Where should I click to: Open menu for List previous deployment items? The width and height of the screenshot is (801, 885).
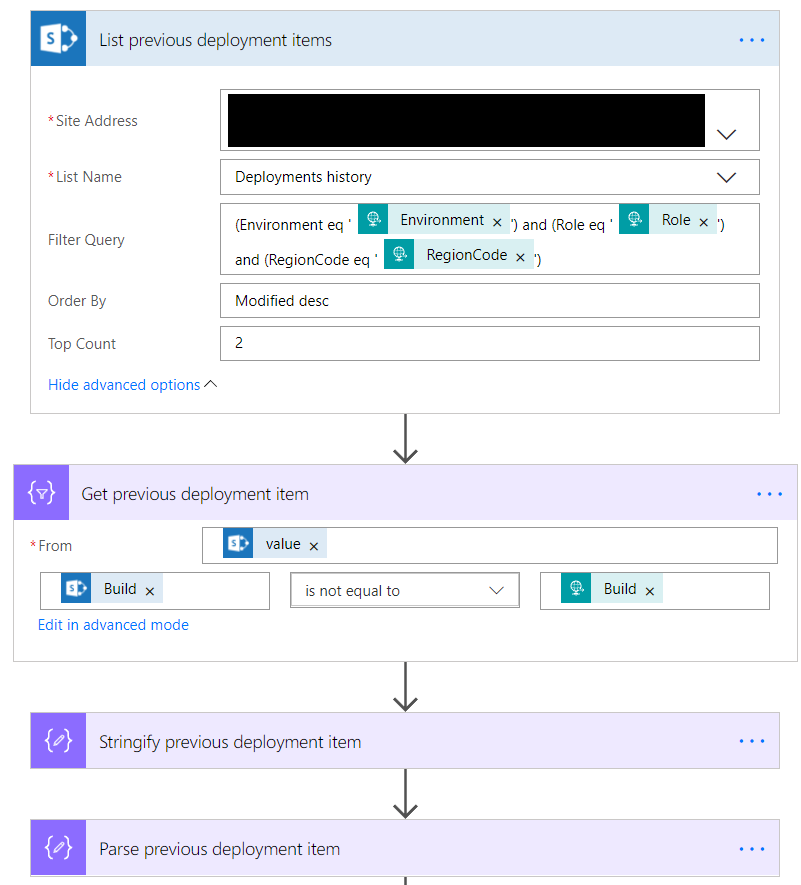click(751, 40)
